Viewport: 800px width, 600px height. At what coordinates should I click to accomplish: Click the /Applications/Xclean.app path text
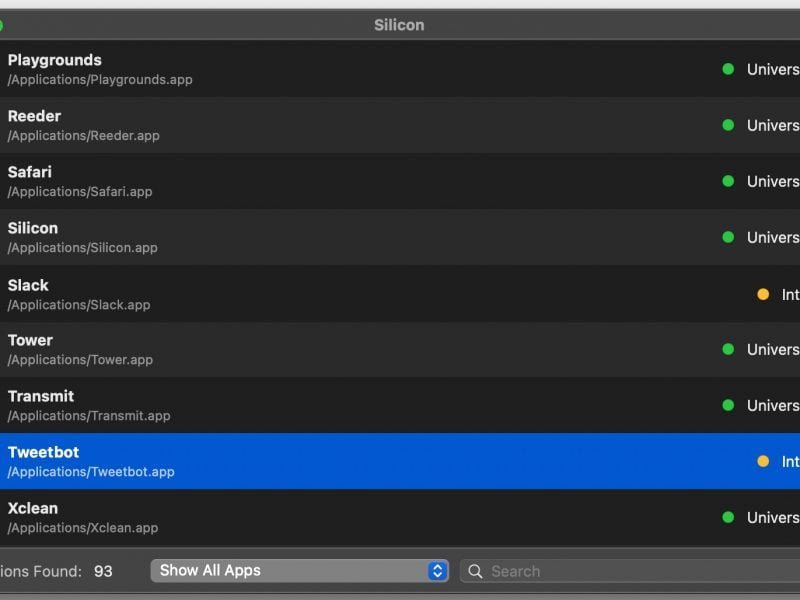tap(83, 528)
